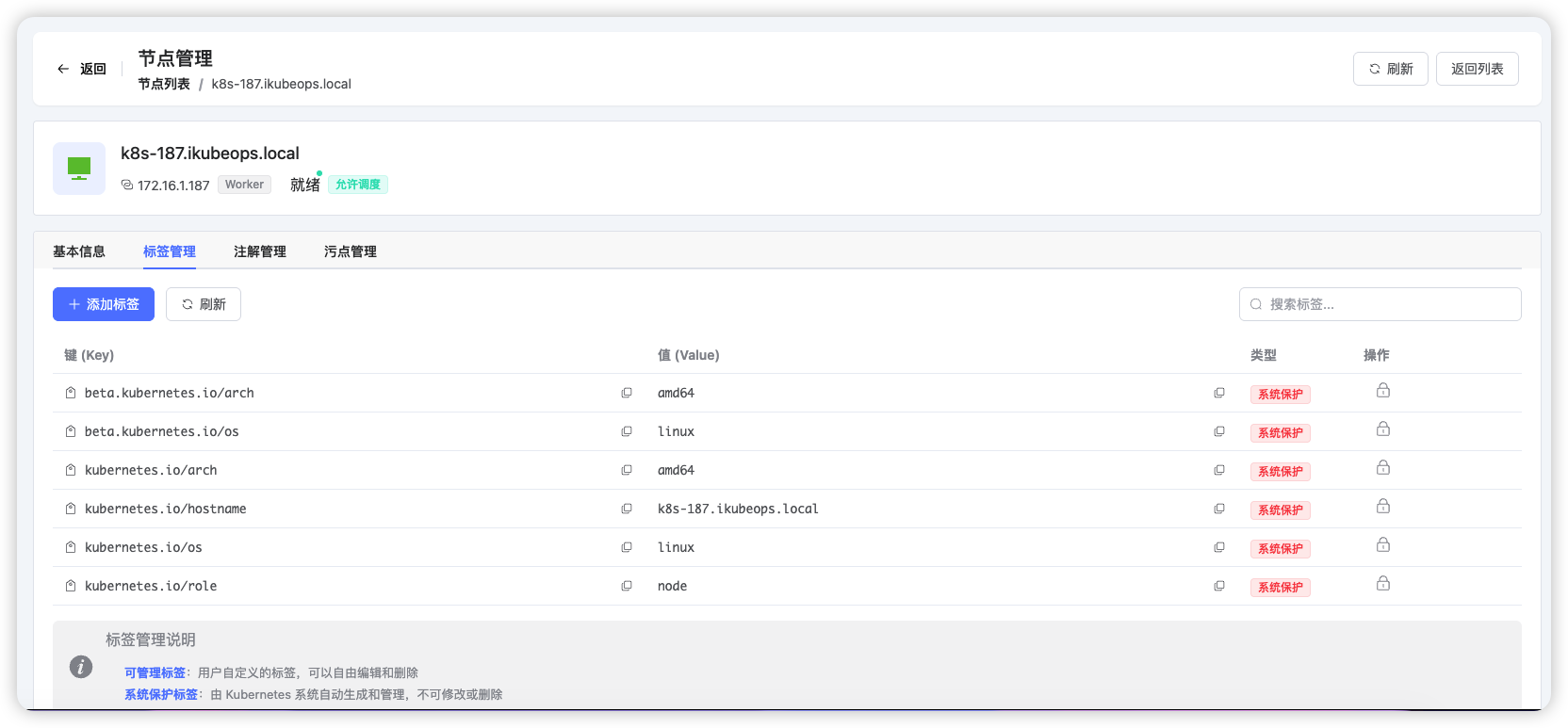The image size is (1568, 728).
Task: Copy the node IP address 172.16.1.187
Action: click(127, 186)
